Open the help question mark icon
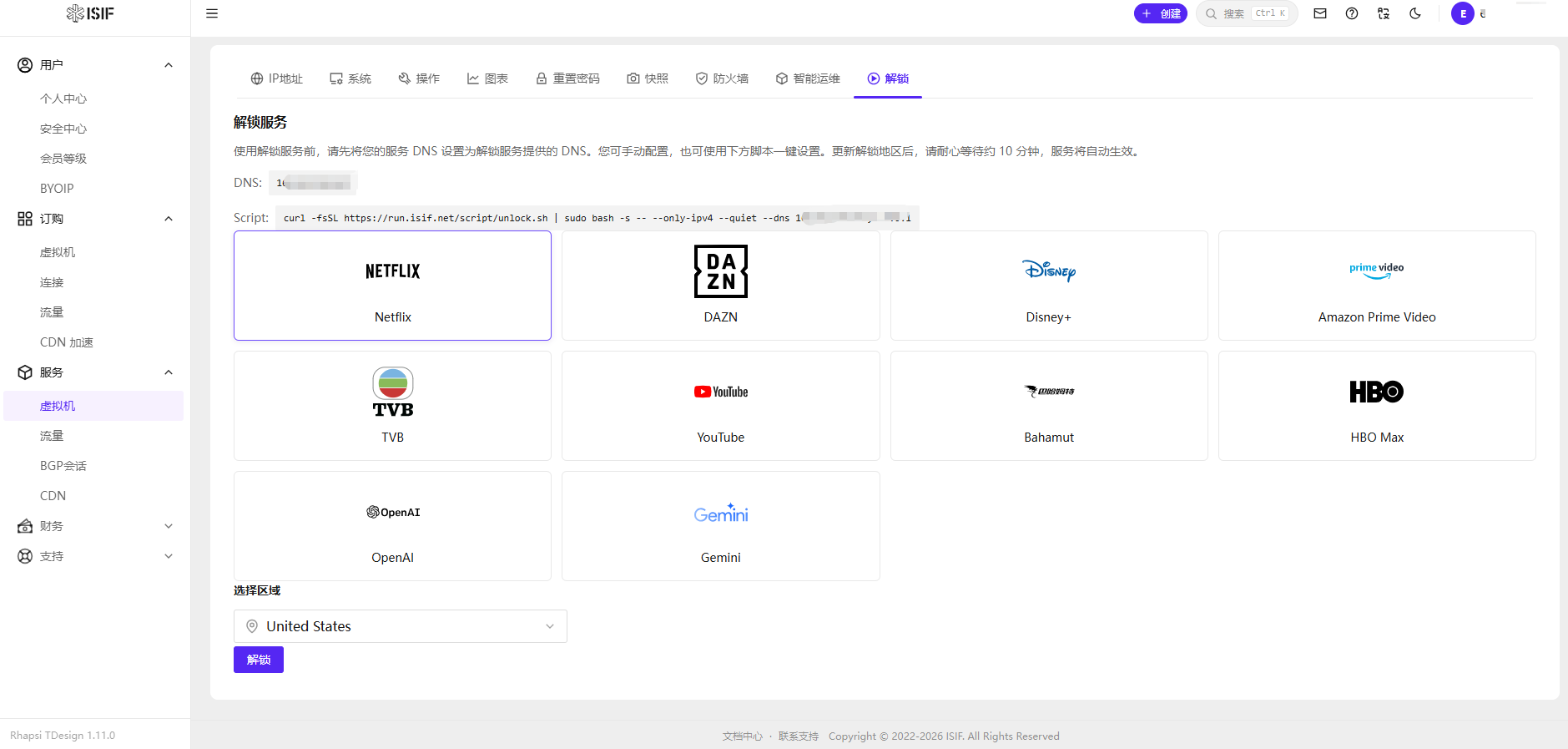The image size is (1568, 749). click(x=1352, y=13)
